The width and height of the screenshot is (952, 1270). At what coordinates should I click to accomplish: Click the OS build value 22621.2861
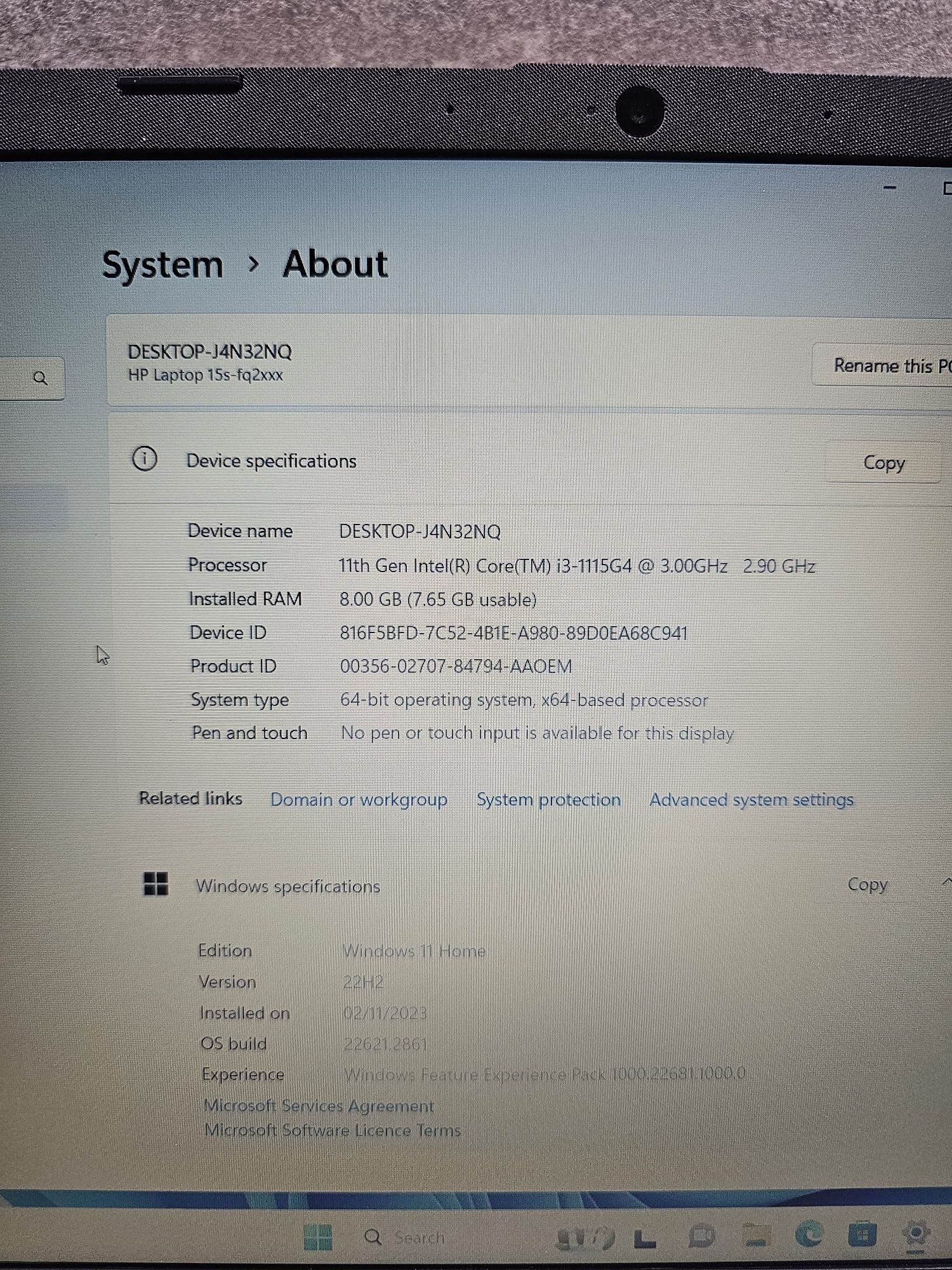point(385,1044)
